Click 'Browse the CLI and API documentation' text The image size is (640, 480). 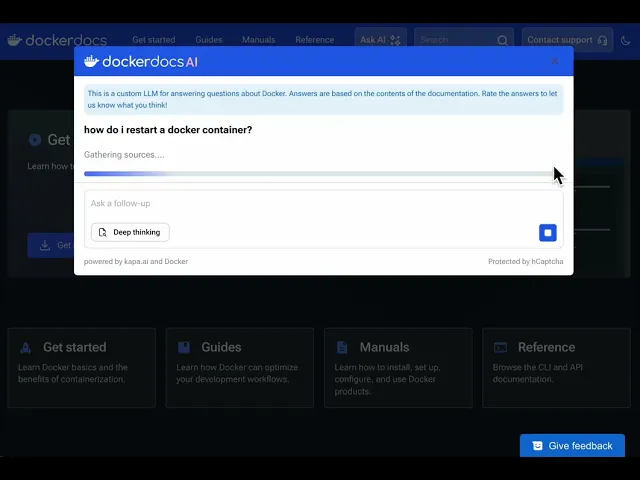pyautogui.click(x=538, y=373)
